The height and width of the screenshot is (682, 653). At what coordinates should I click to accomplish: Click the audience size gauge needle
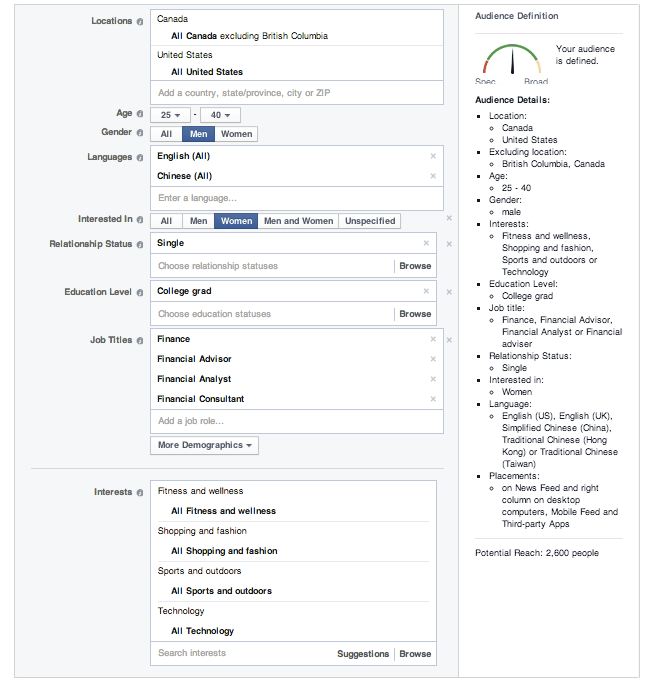tap(512, 62)
